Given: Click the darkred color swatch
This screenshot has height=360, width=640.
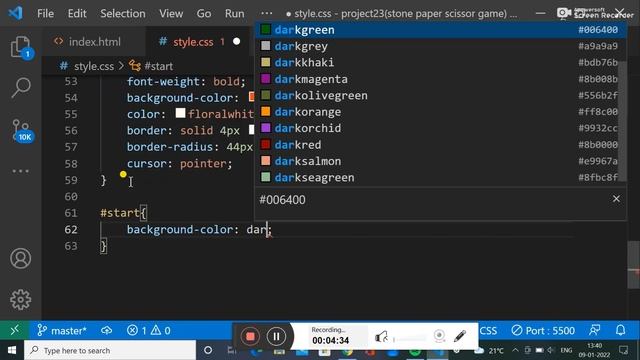Looking at the screenshot, I should click(265, 144).
